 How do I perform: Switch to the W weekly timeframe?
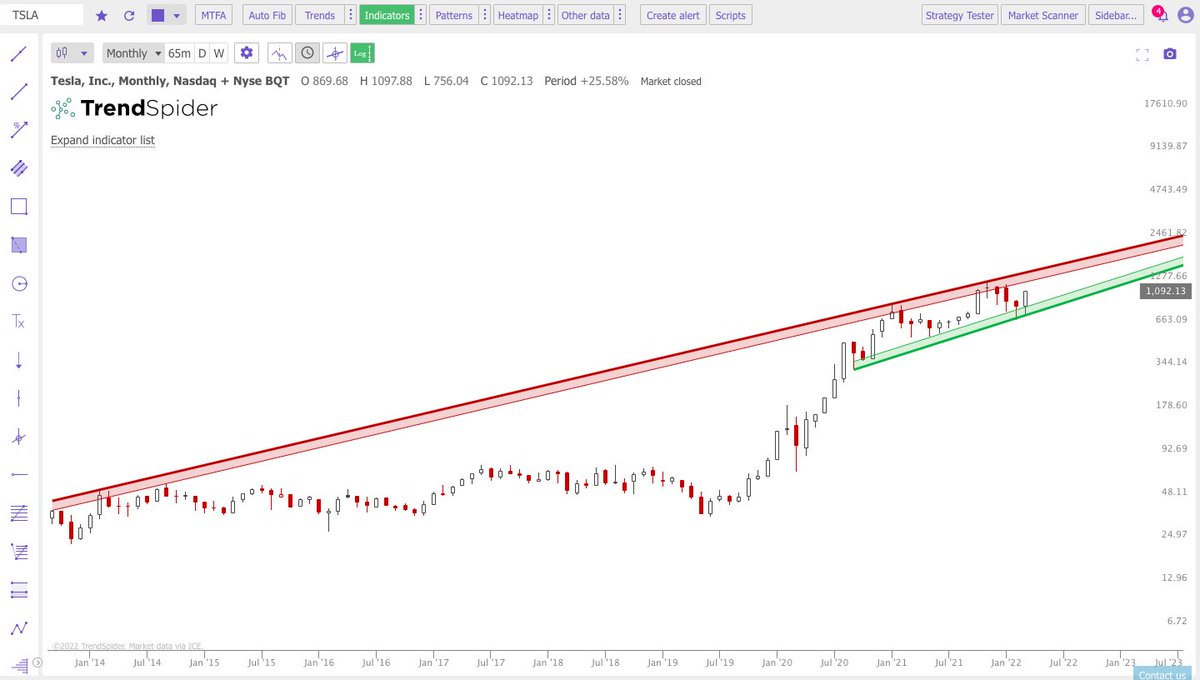click(219, 53)
